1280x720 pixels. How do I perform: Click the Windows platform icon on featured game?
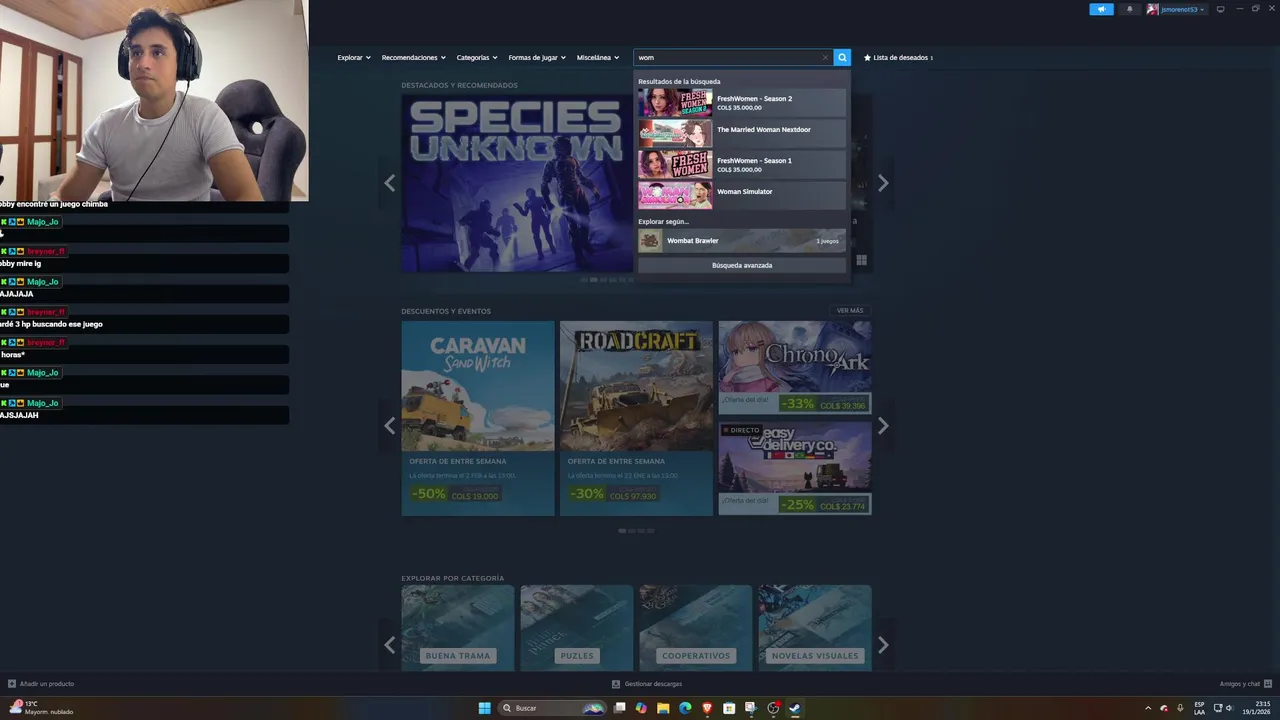861,260
